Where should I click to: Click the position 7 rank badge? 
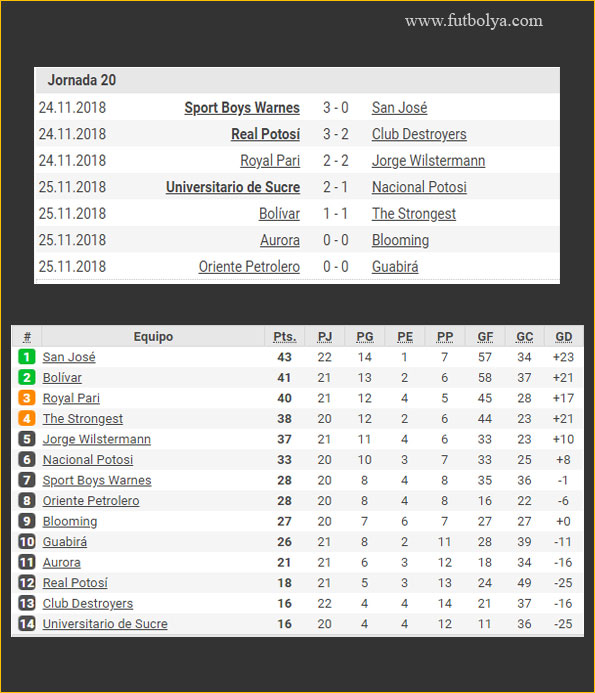click(x=27, y=480)
